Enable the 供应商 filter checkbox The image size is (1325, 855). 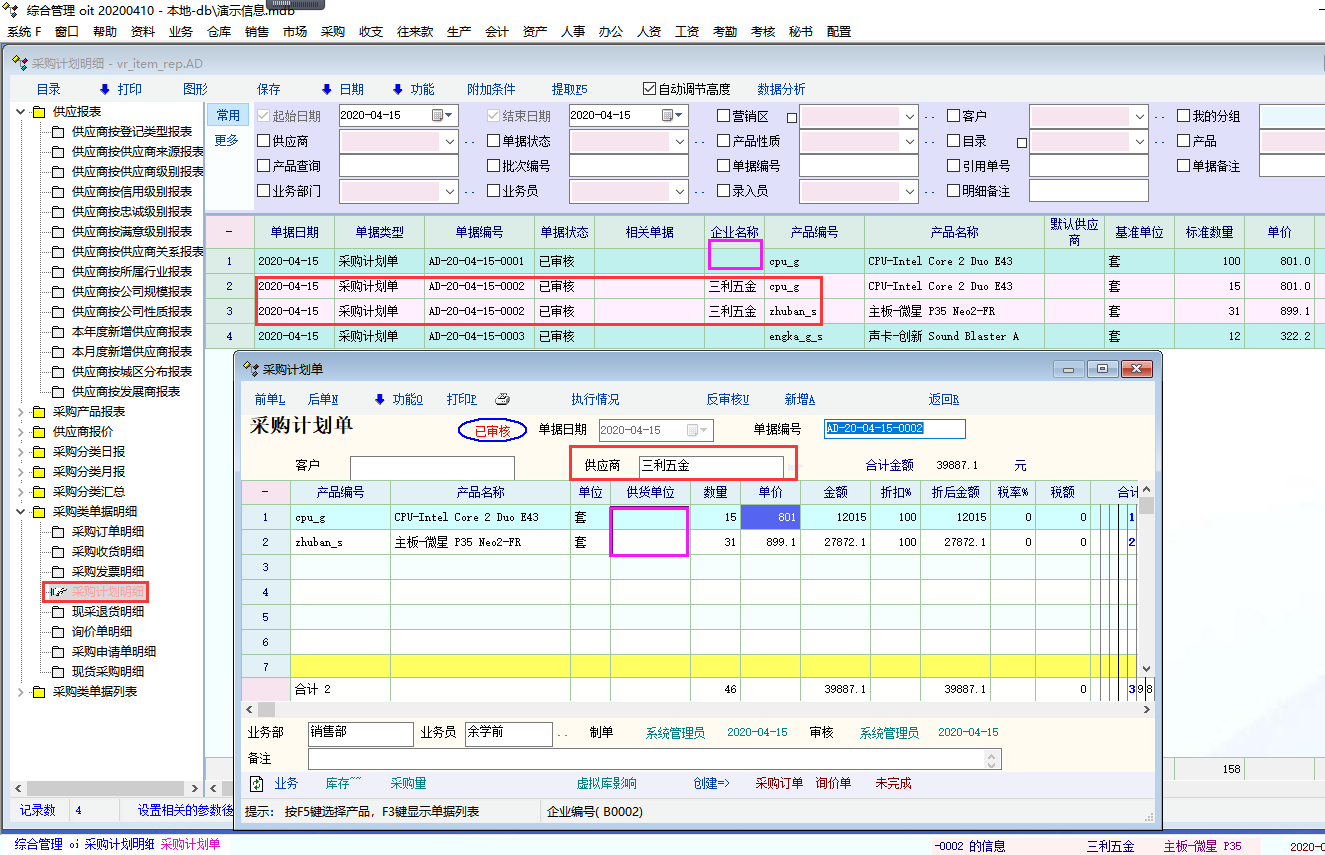[264, 141]
